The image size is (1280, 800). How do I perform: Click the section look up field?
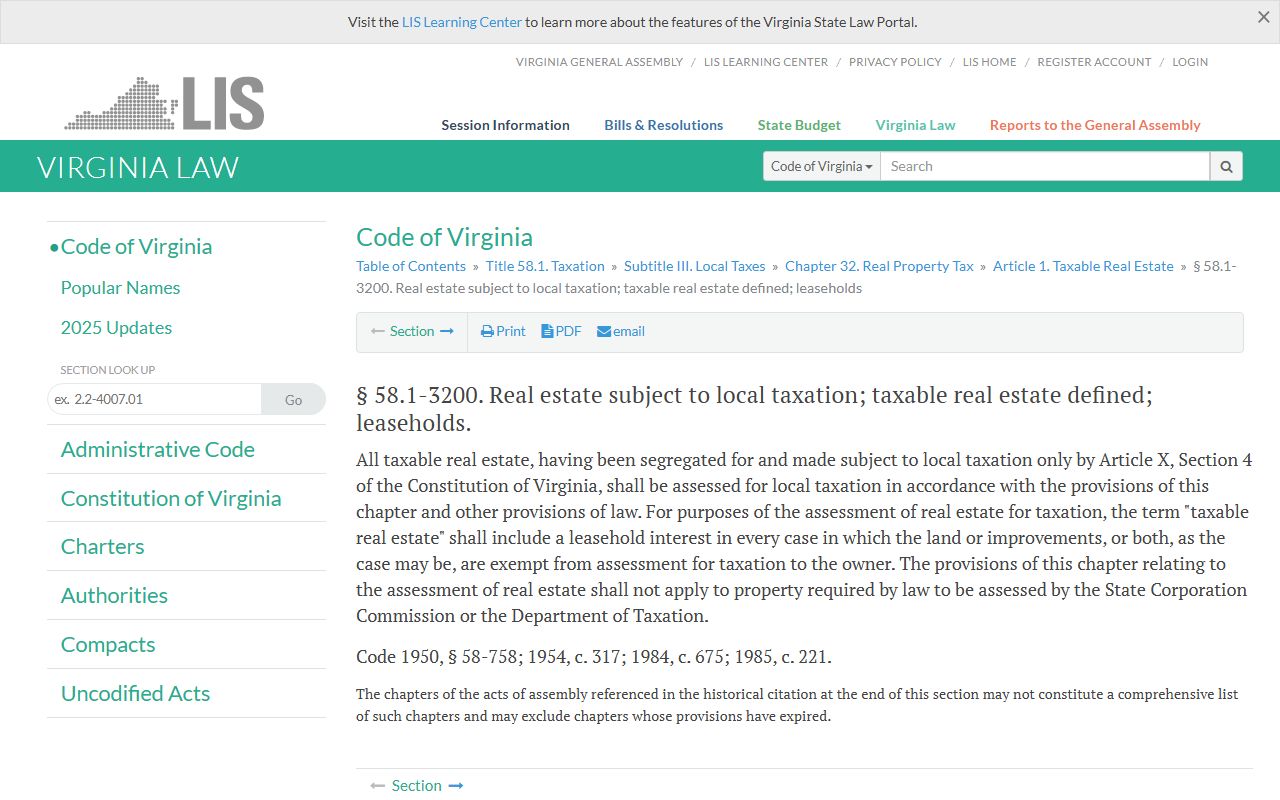(x=154, y=399)
